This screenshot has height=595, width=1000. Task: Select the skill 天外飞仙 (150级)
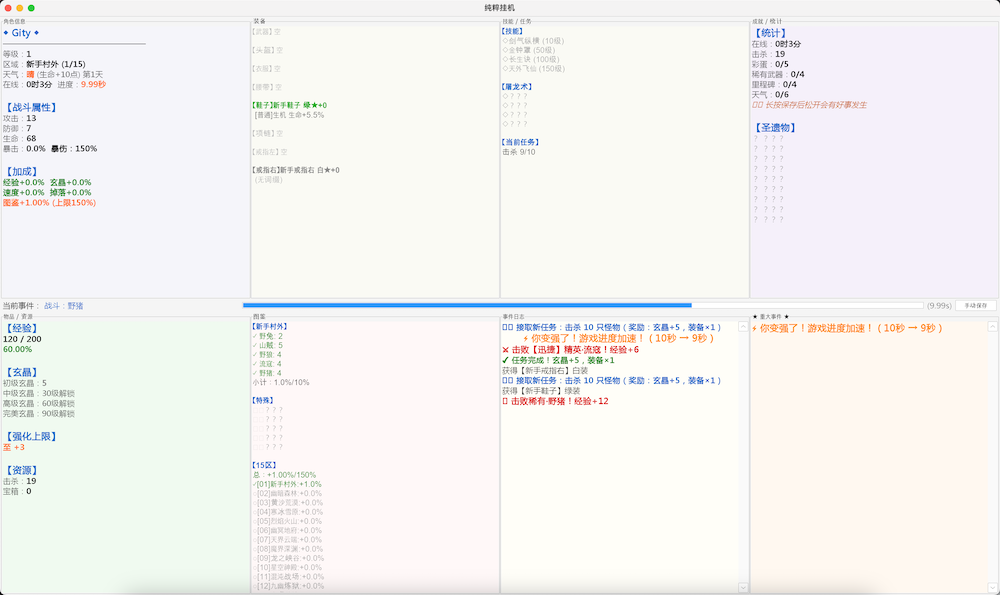point(534,69)
